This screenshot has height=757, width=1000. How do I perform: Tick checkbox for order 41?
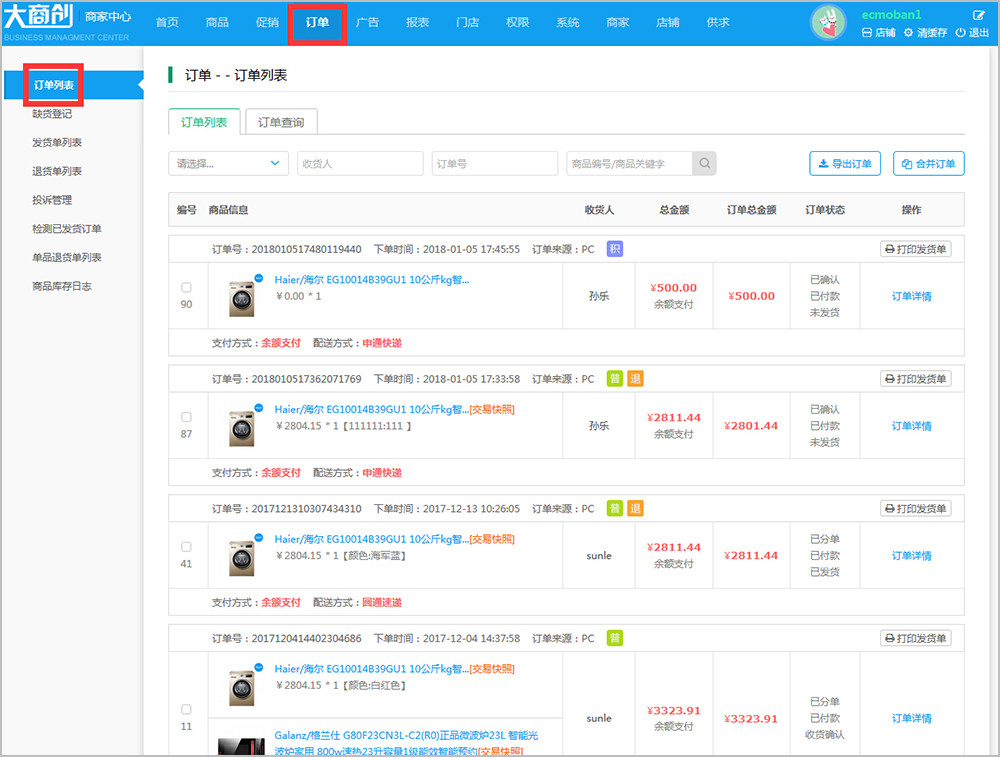[x=186, y=547]
